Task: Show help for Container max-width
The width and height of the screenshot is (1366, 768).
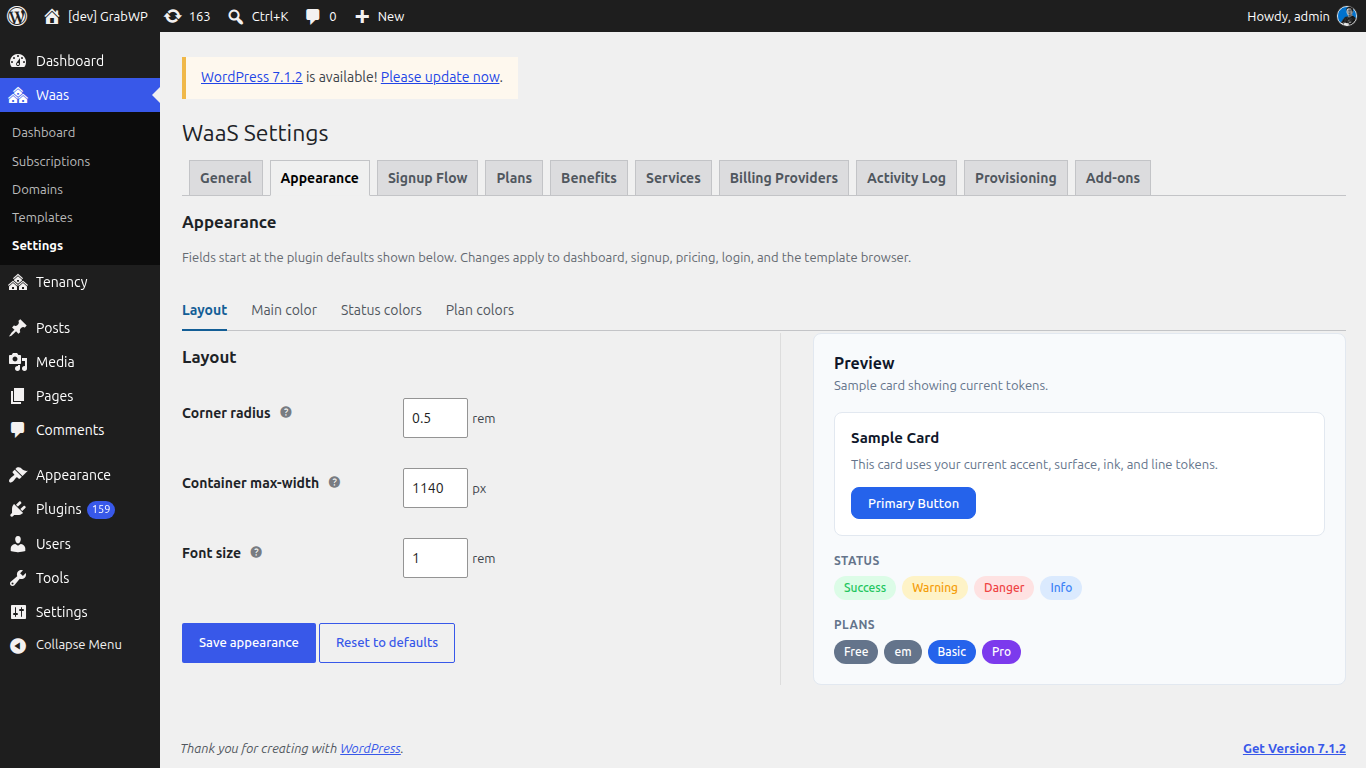Action: coord(335,482)
